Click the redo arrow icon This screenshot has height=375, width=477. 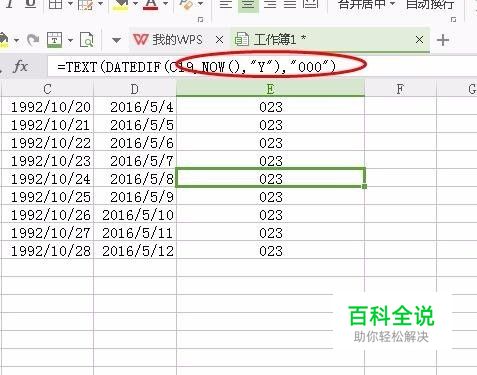coord(33,40)
